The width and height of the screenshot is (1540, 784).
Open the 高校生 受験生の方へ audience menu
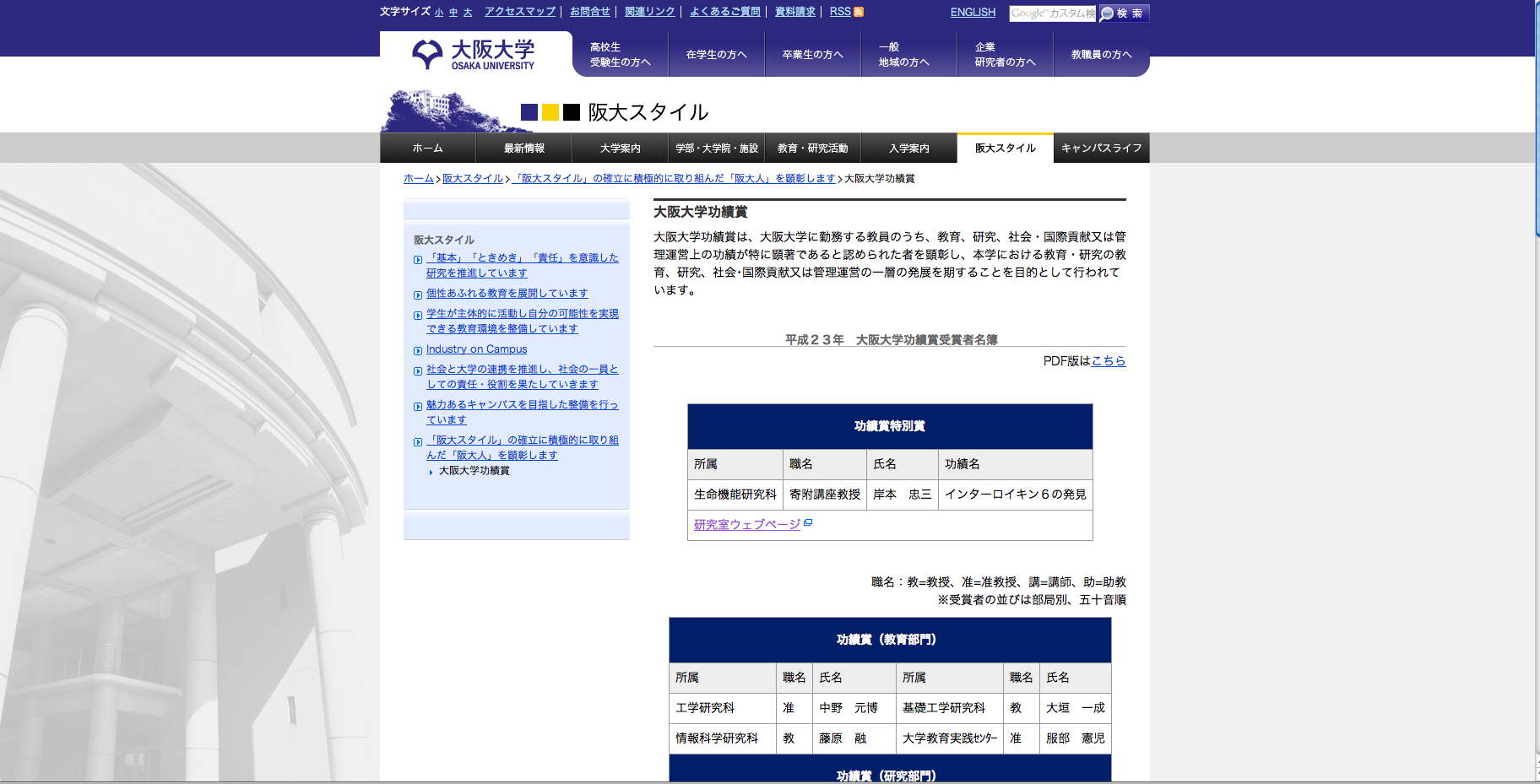pos(620,55)
